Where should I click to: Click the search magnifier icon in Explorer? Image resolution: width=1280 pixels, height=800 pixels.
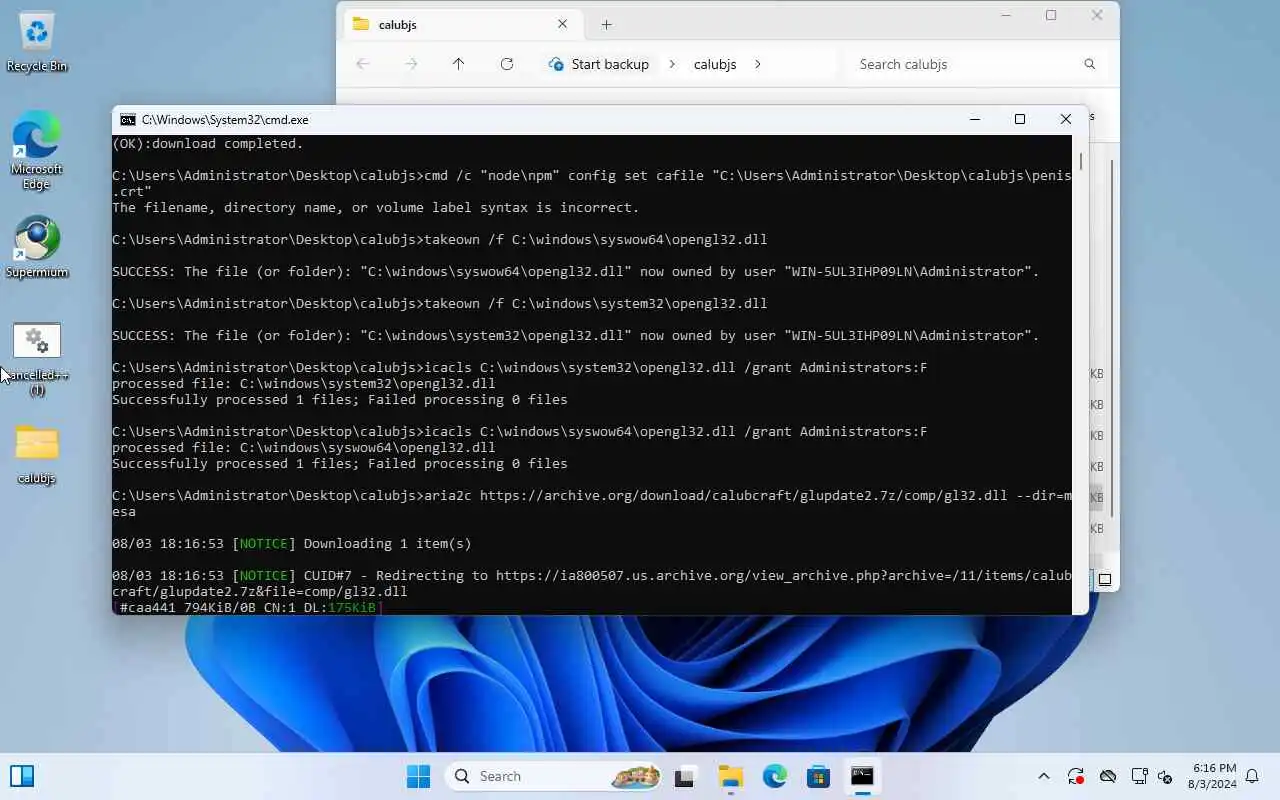pyautogui.click(x=1089, y=64)
